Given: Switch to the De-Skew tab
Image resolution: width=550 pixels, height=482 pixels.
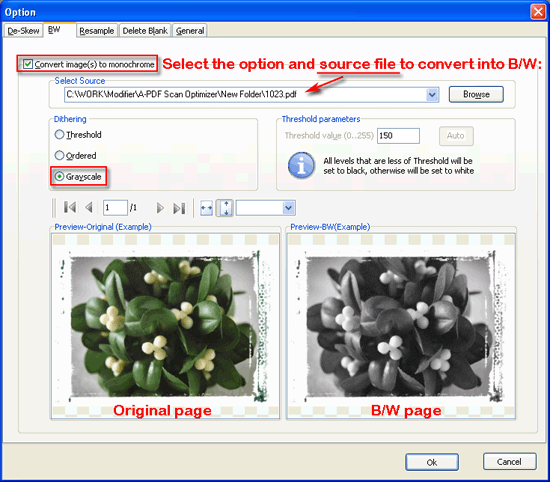Looking at the screenshot, I should (23, 31).
